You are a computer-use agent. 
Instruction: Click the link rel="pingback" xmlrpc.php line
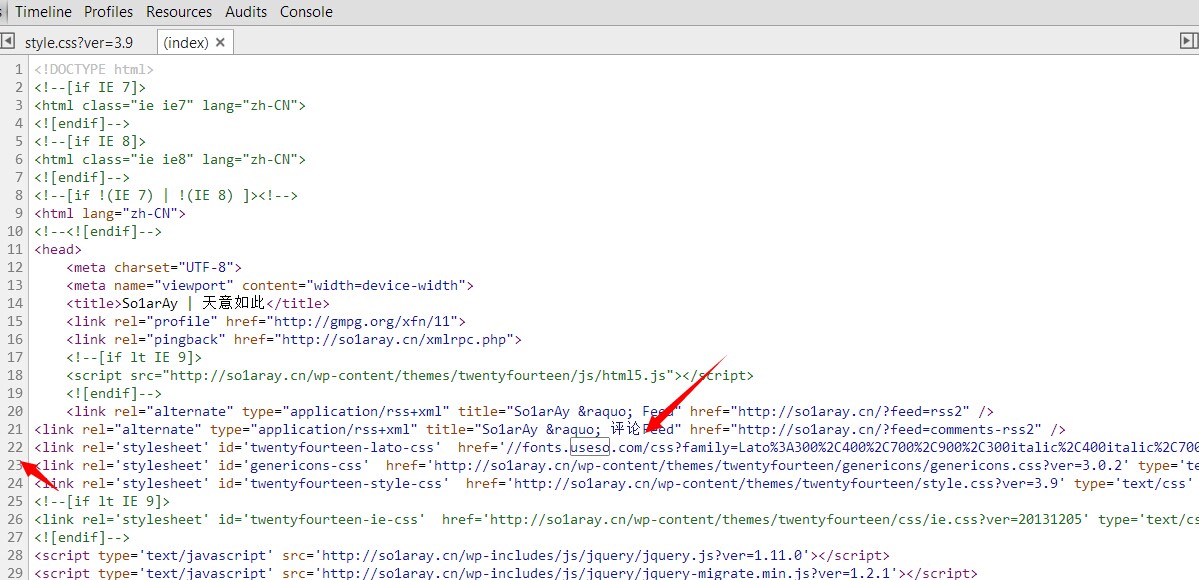tap(294, 340)
